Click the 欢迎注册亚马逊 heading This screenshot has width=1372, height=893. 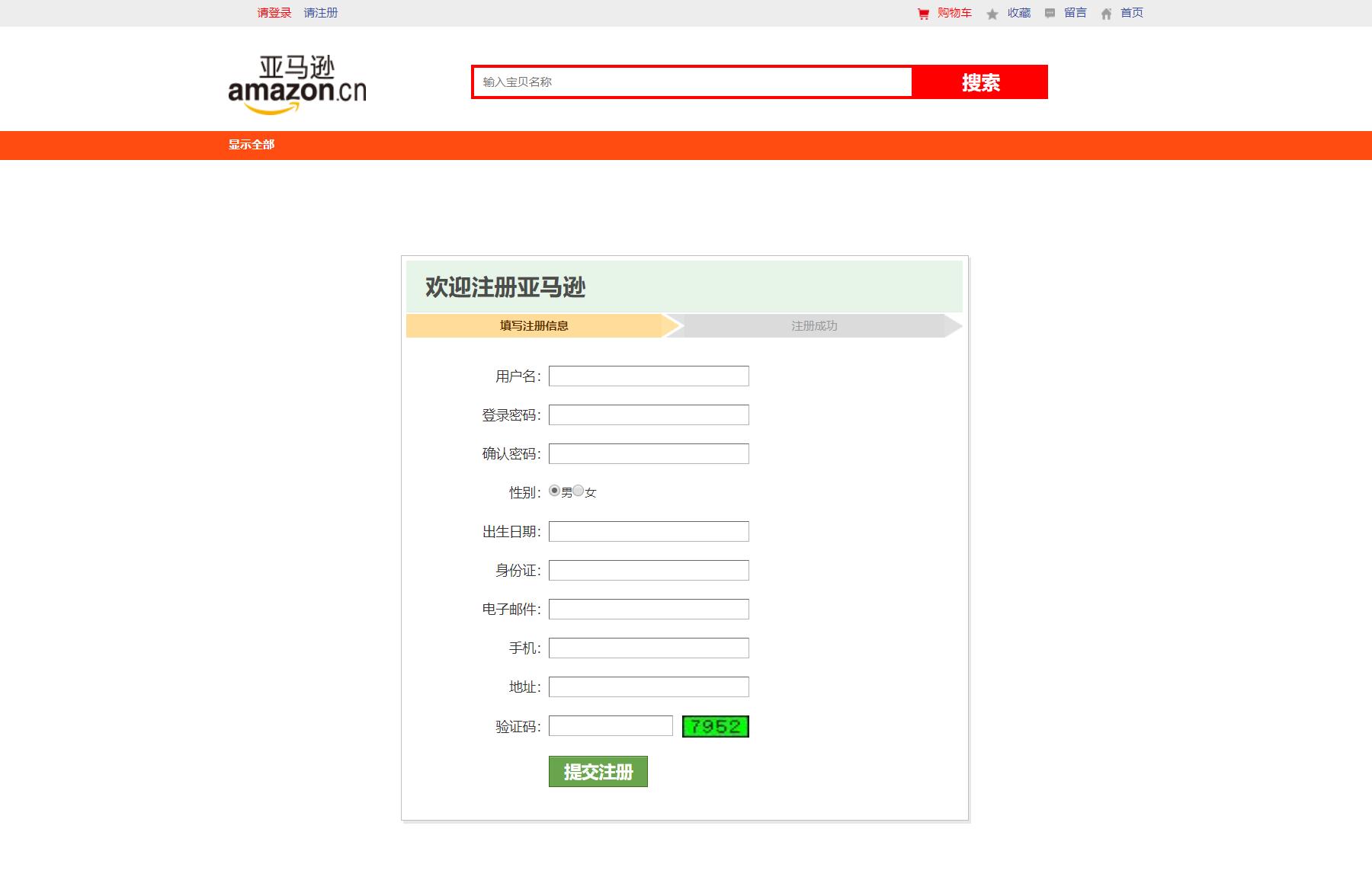pos(505,287)
